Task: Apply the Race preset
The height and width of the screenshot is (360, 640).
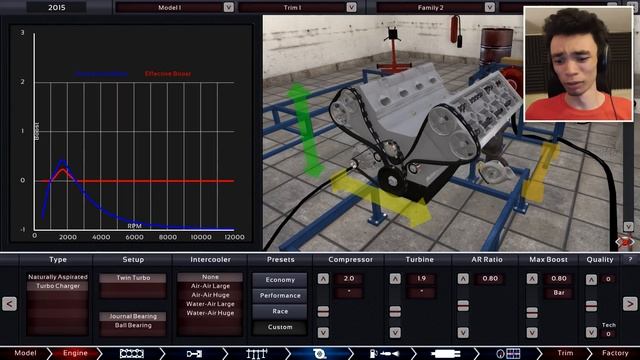Action: pyautogui.click(x=280, y=311)
